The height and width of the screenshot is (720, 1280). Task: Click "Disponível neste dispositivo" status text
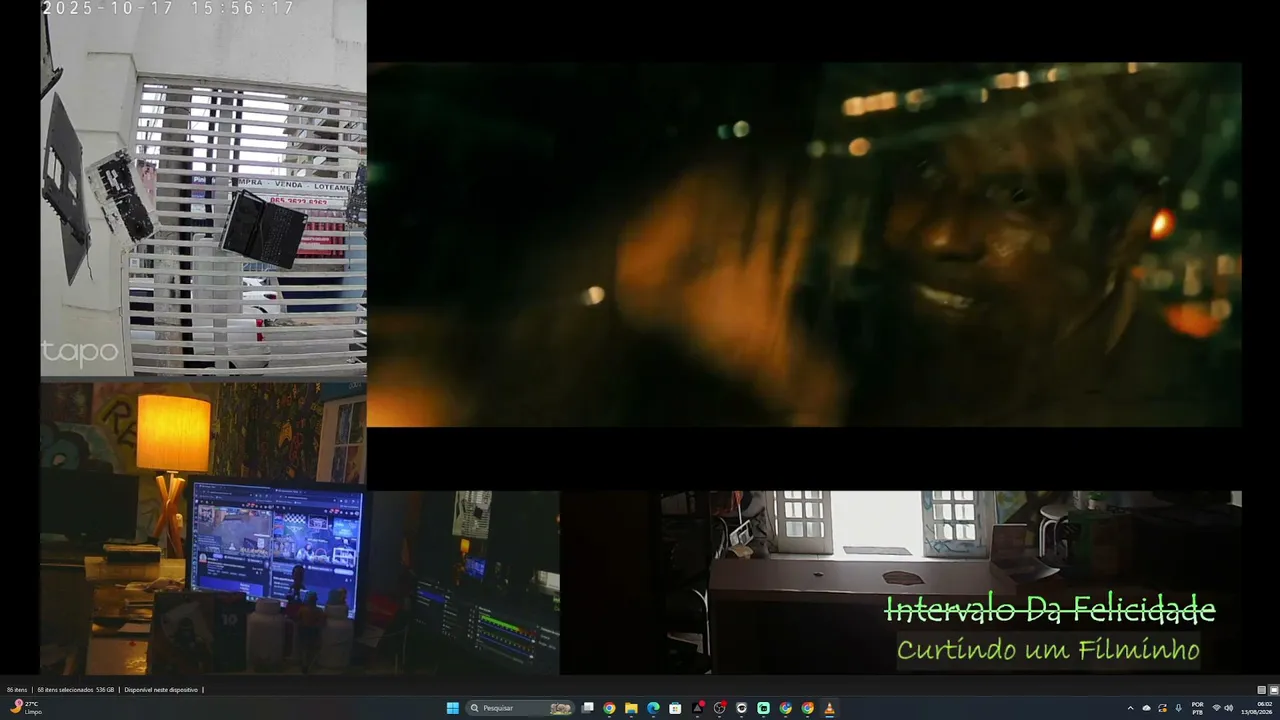pyautogui.click(x=161, y=690)
